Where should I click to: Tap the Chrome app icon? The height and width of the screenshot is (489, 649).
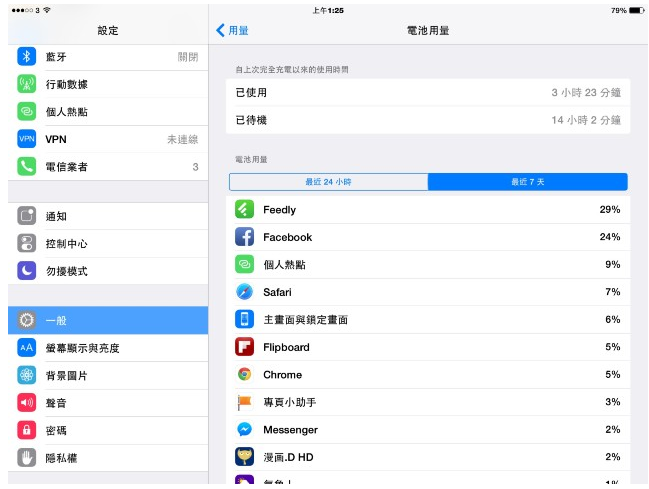244,374
